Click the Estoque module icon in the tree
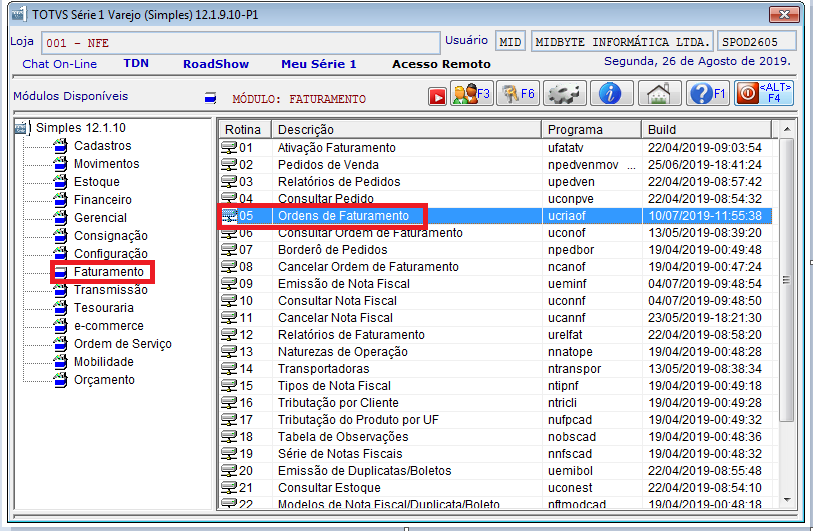 point(61,182)
